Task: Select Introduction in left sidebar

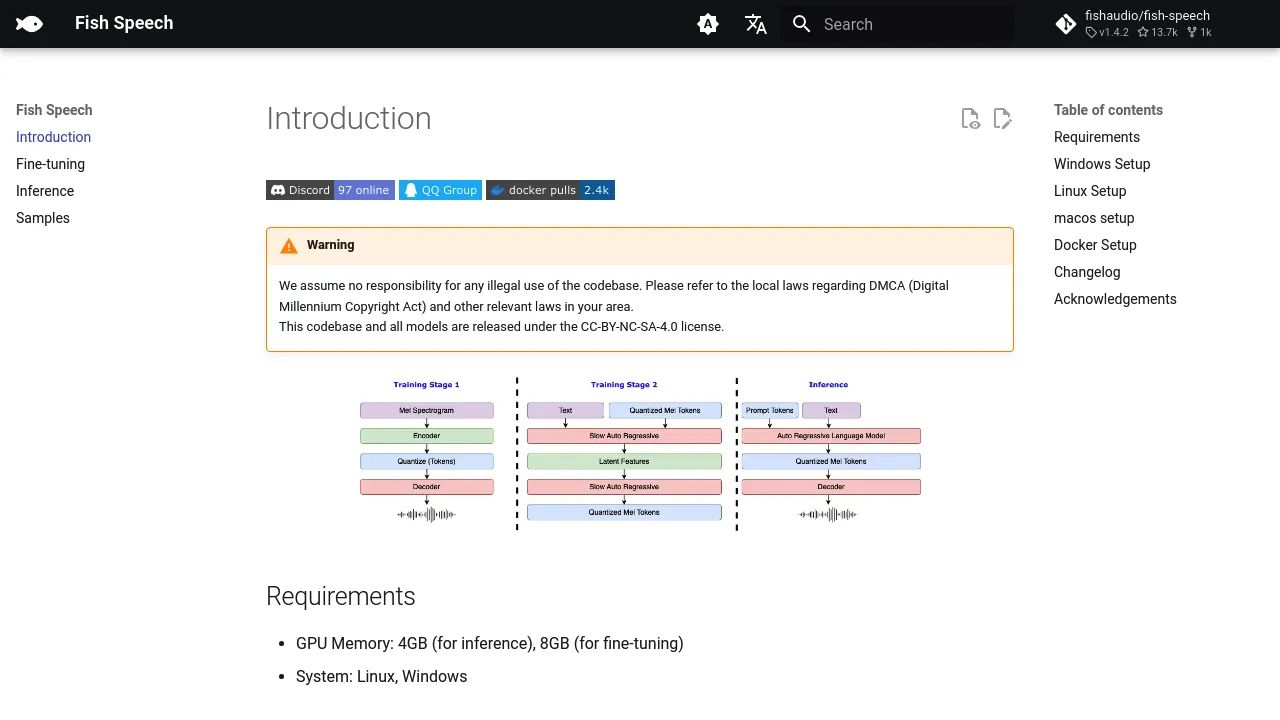Action: tap(53, 137)
